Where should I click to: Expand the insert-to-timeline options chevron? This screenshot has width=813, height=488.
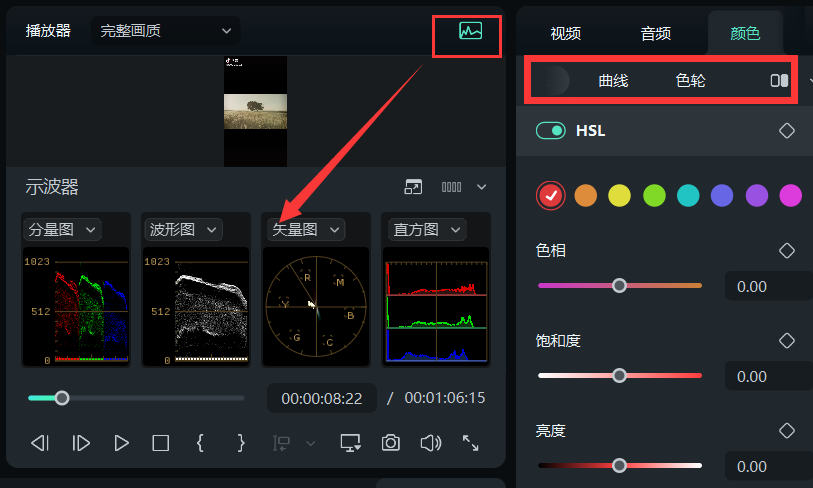tap(311, 443)
